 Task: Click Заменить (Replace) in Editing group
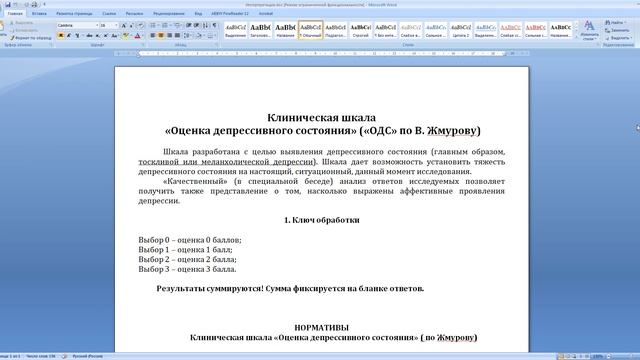point(617,30)
